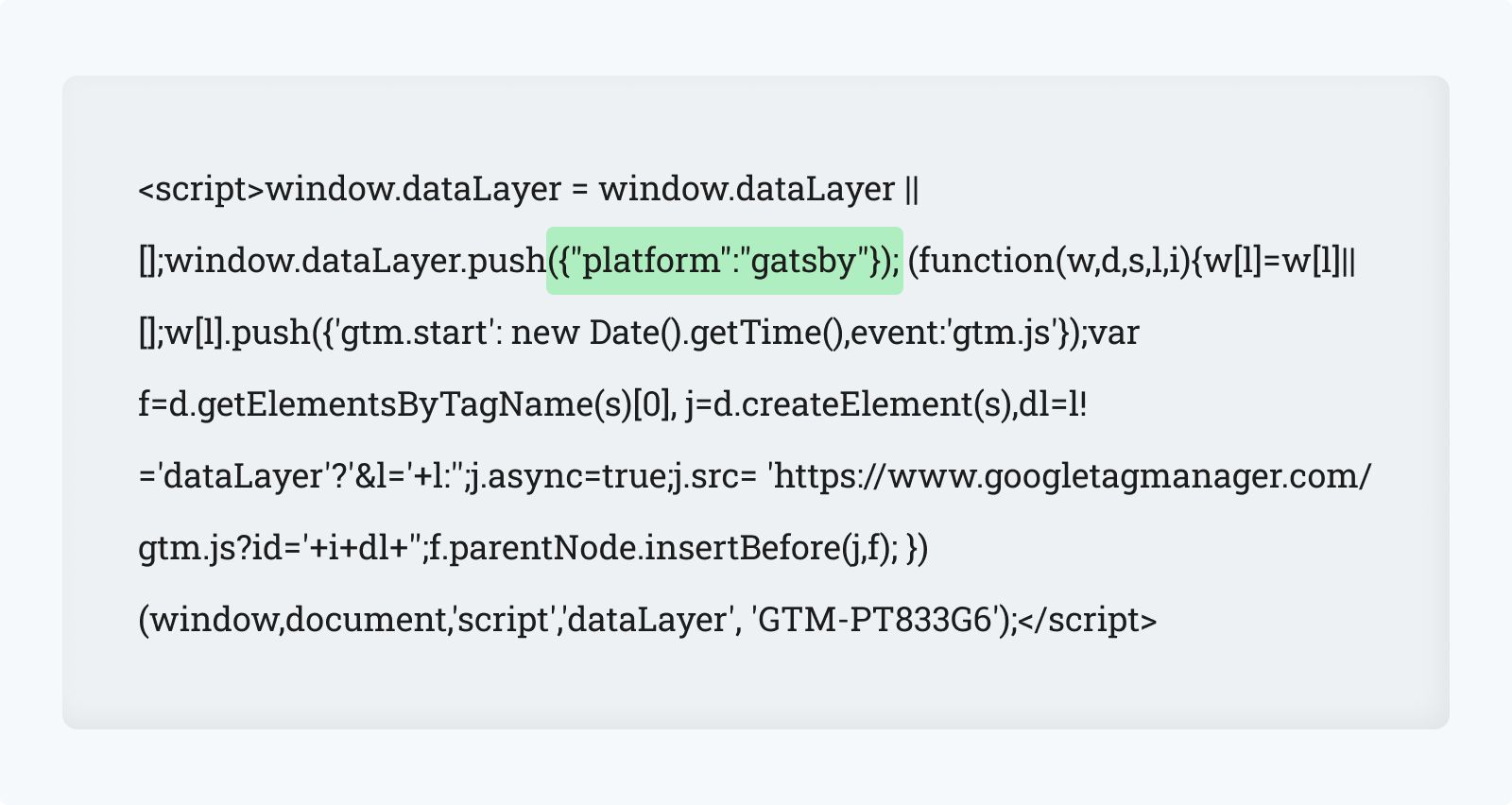
Task: Click the 'GTM-PT833G6' container ID
Action: click(877, 620)
